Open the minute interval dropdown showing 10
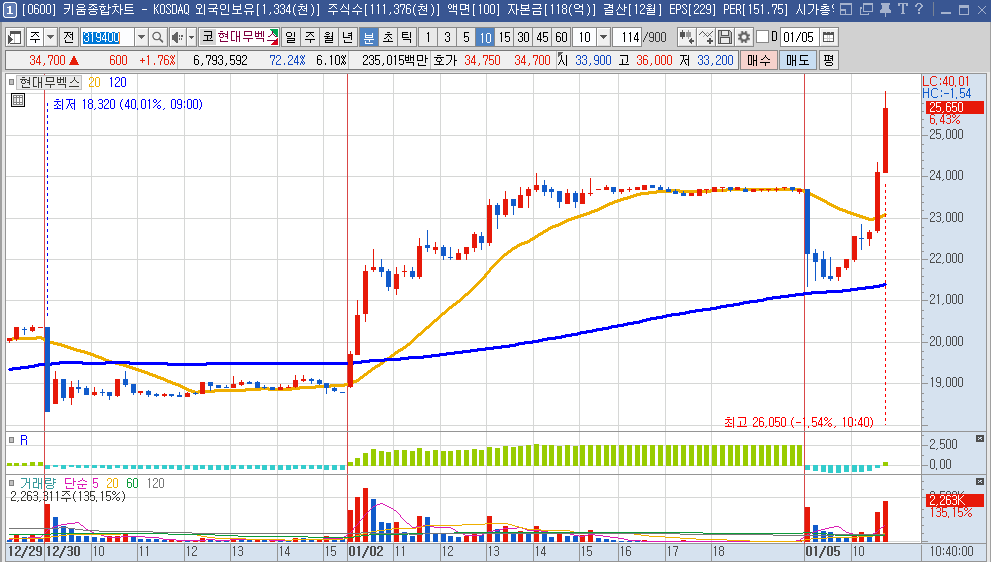This screenshot has height=562, width=991. (603, 37)
